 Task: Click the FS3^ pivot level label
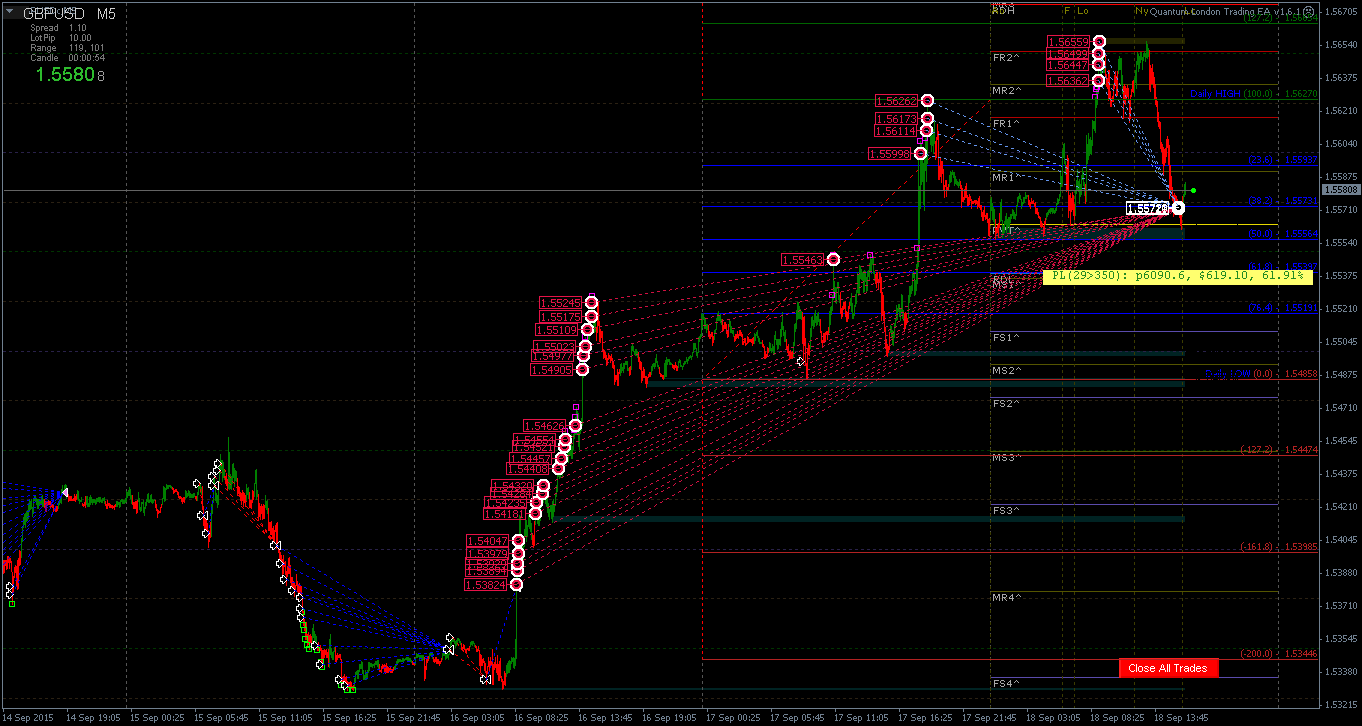pyautogui.click(x=1007, y=511)
